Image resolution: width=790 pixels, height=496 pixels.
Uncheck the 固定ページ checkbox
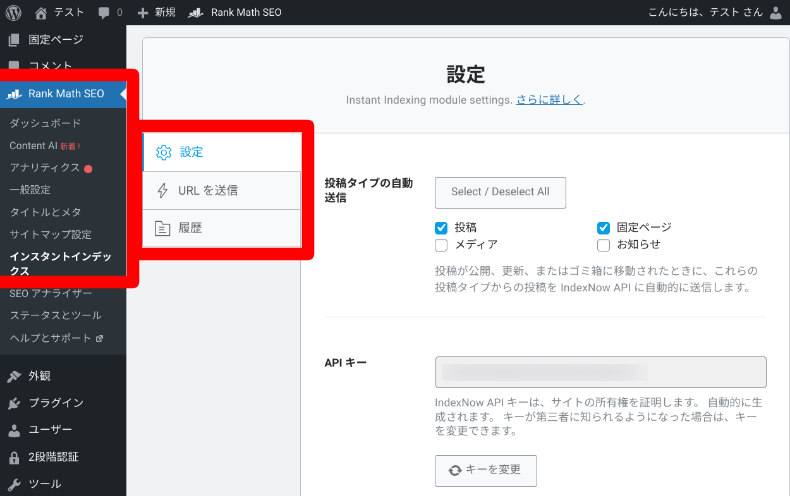click(603, 227)
